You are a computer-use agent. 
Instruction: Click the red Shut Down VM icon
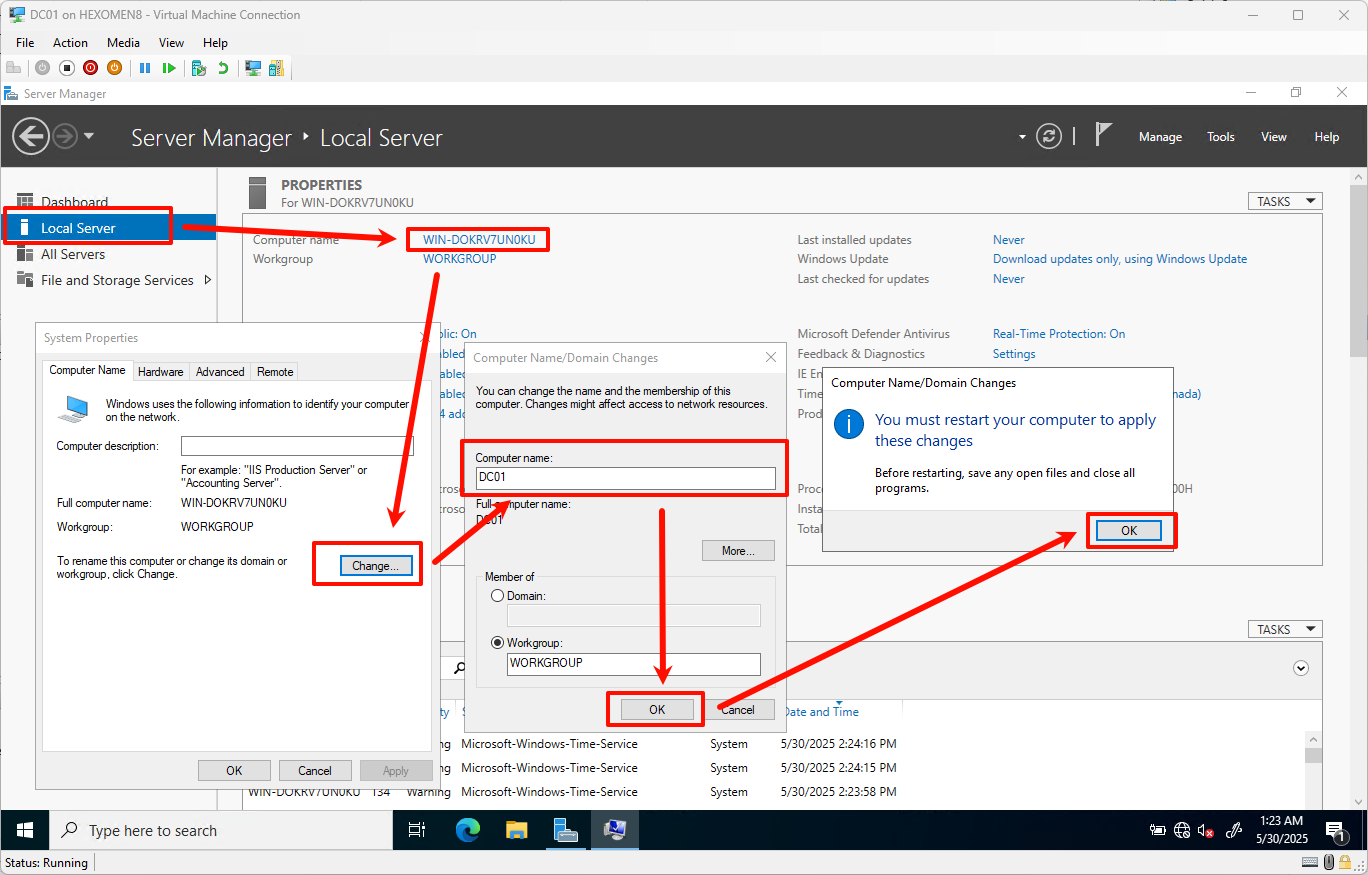(90, 68)
